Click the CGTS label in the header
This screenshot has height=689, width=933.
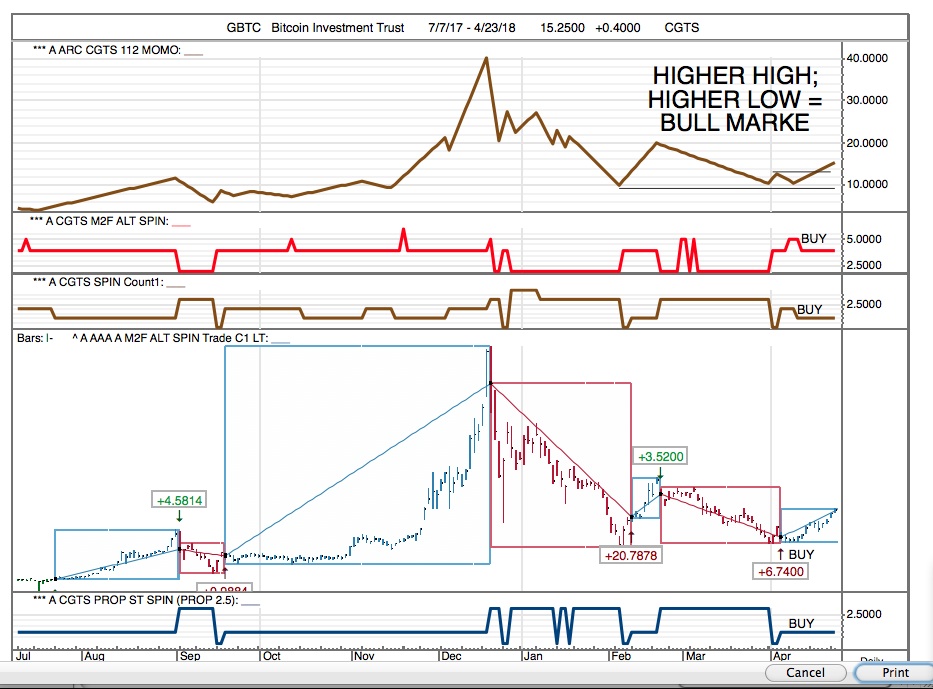tap(682, 28)
